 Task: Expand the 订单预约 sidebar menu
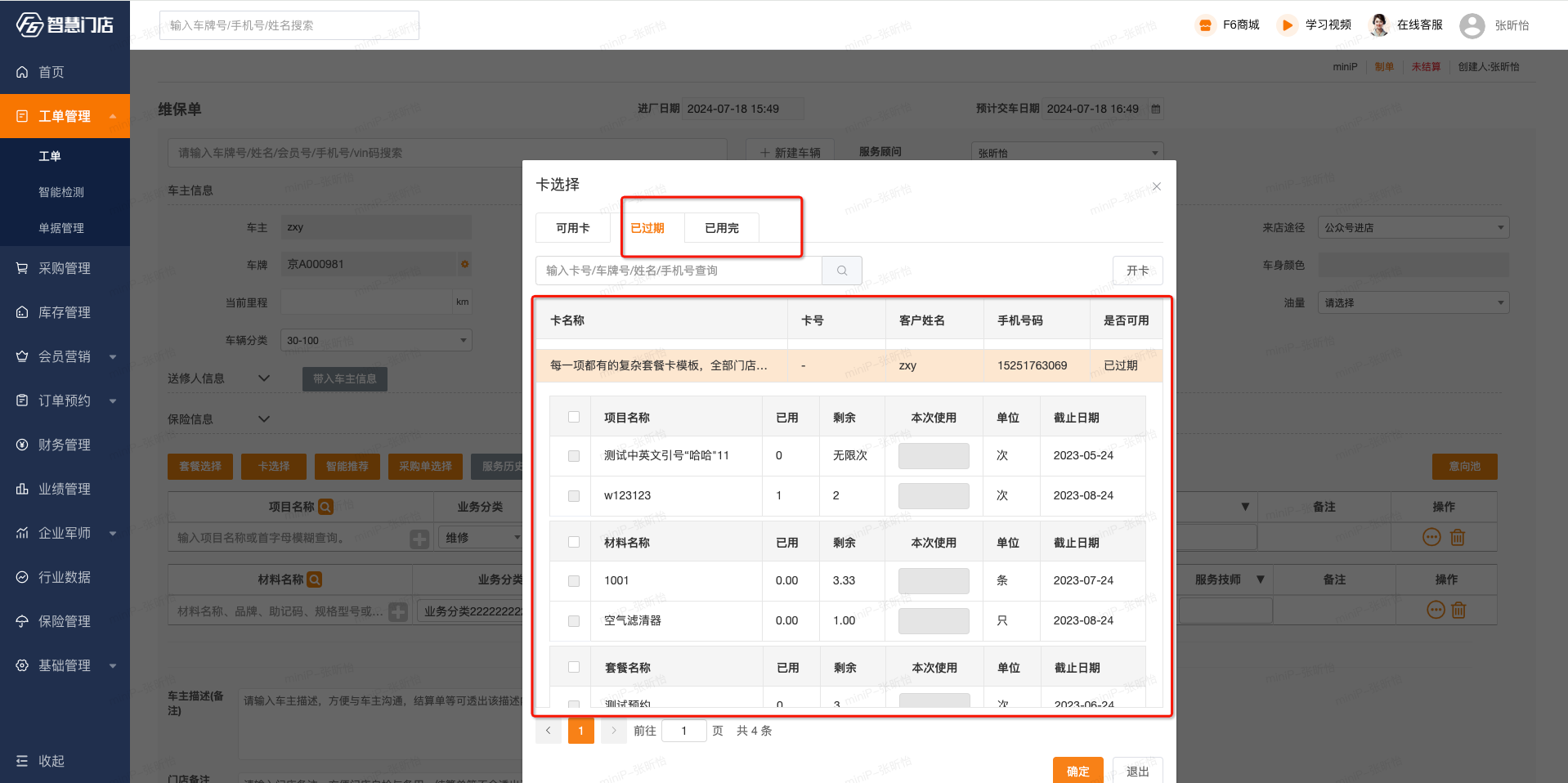tap(113, 400)
